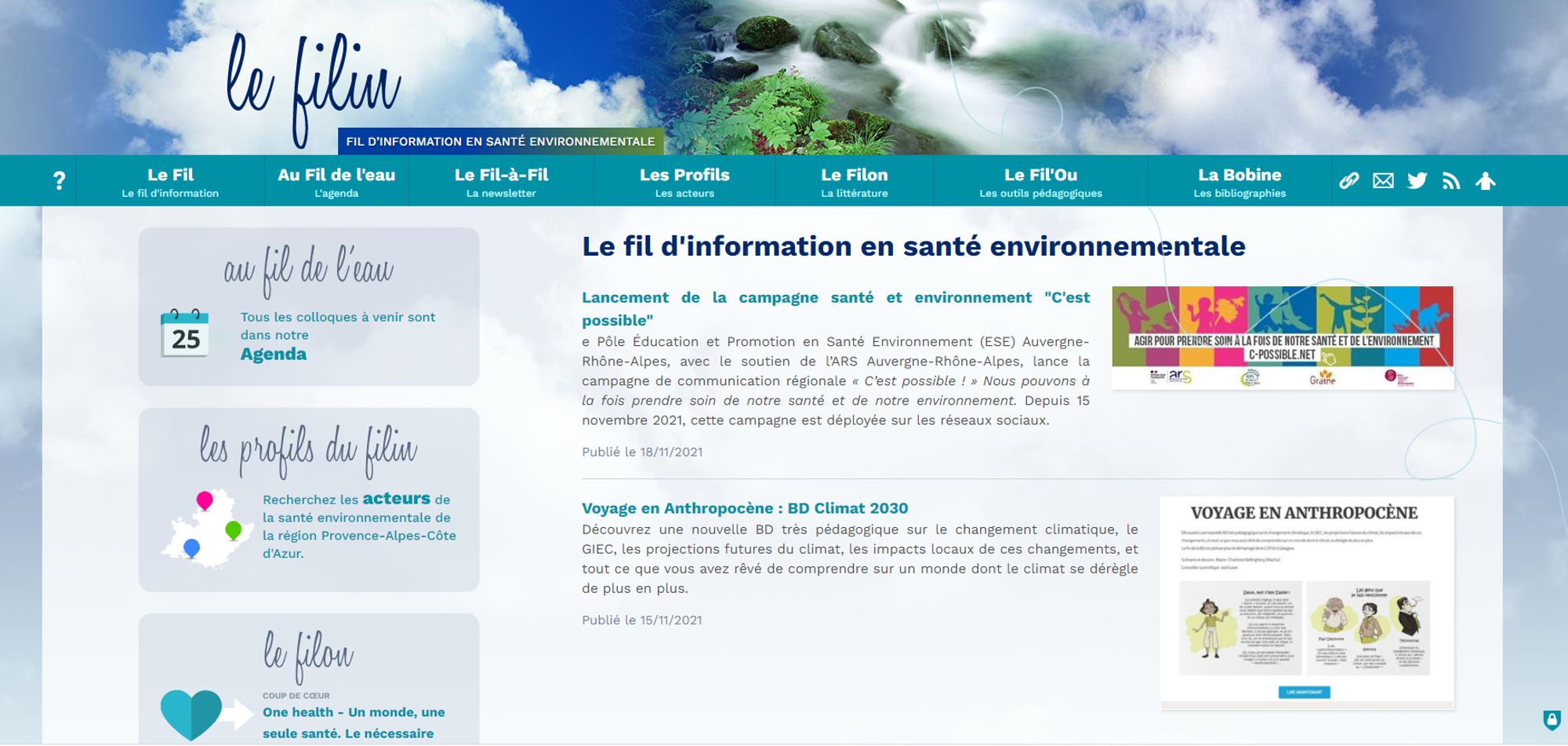Go to La Bobine bibliographies tab
The image size is (1568, 746).
tap(1240, 180)
